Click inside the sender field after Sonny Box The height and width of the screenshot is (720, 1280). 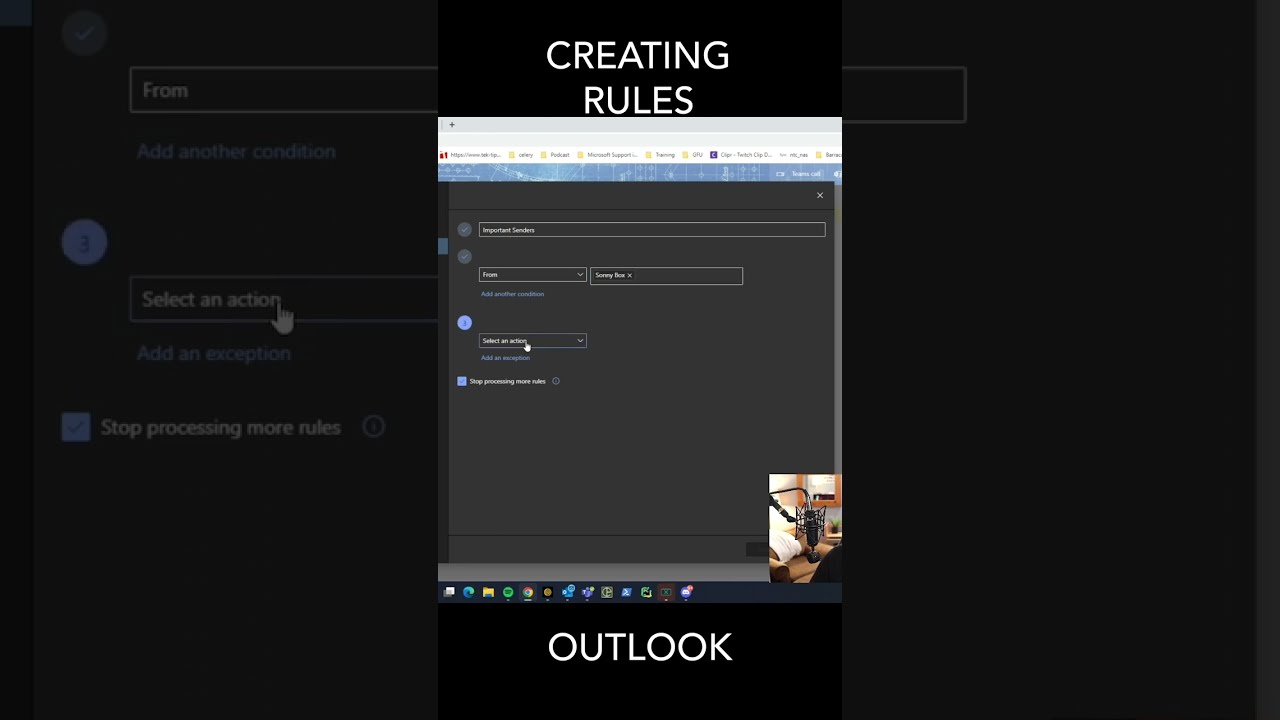(688, 275)
